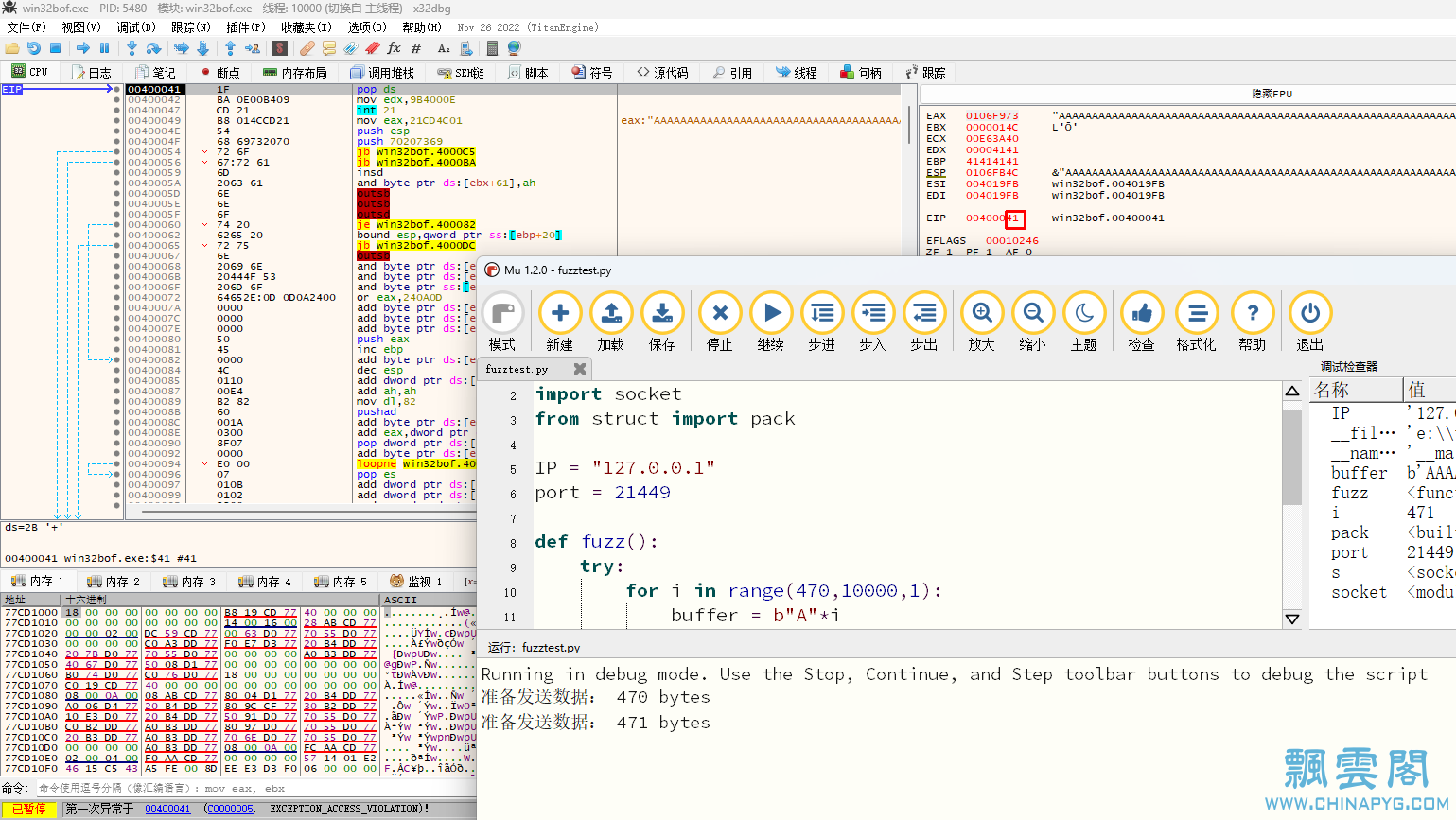Select the 监视 1 watch tab

point(417,581)
